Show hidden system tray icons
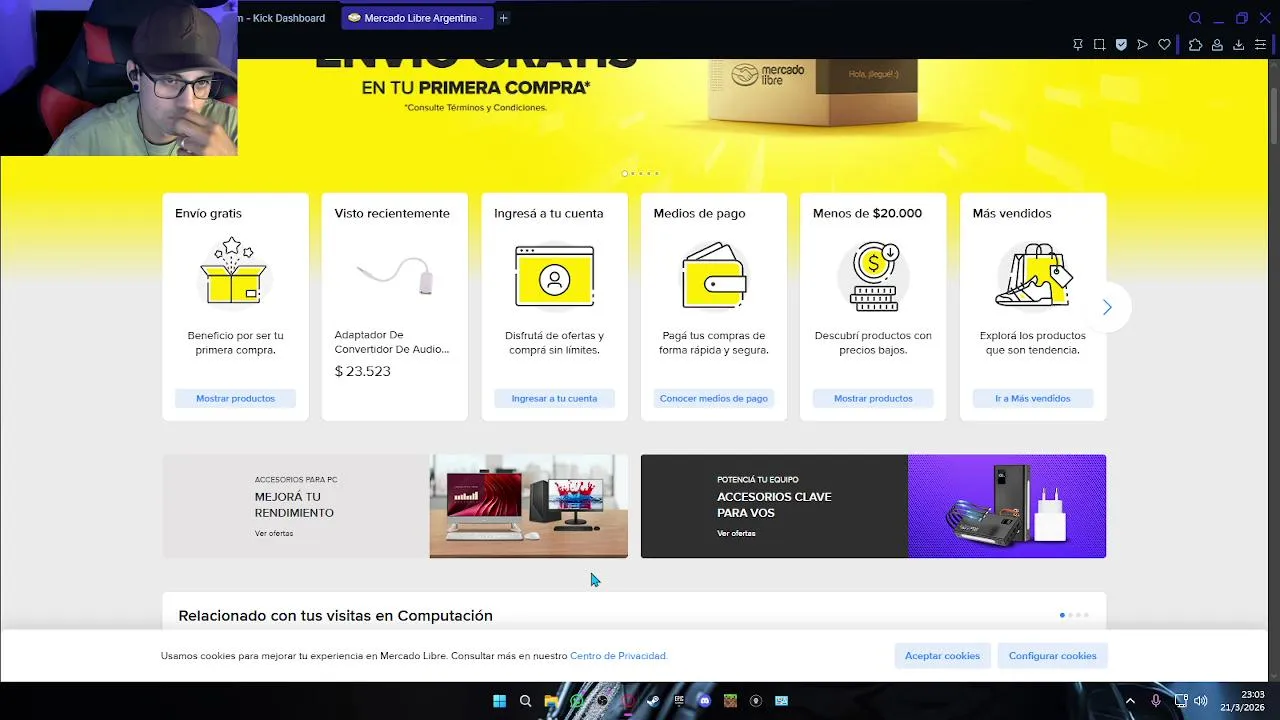The height and width of the screenshot is (720, 1280). 1130,701
